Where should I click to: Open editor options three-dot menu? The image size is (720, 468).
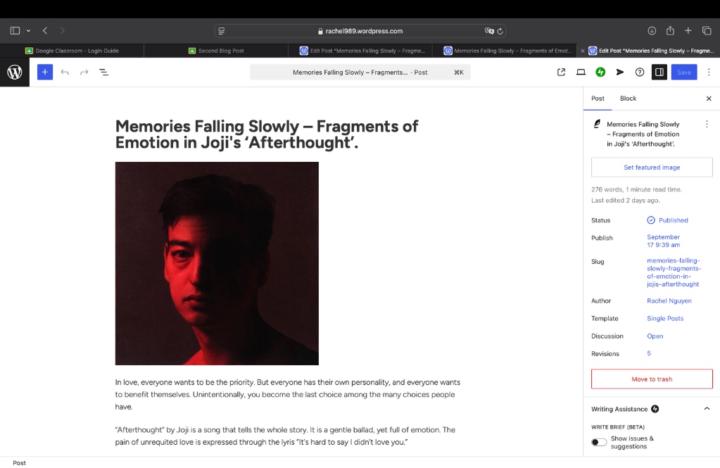click(x=709, y=72)
